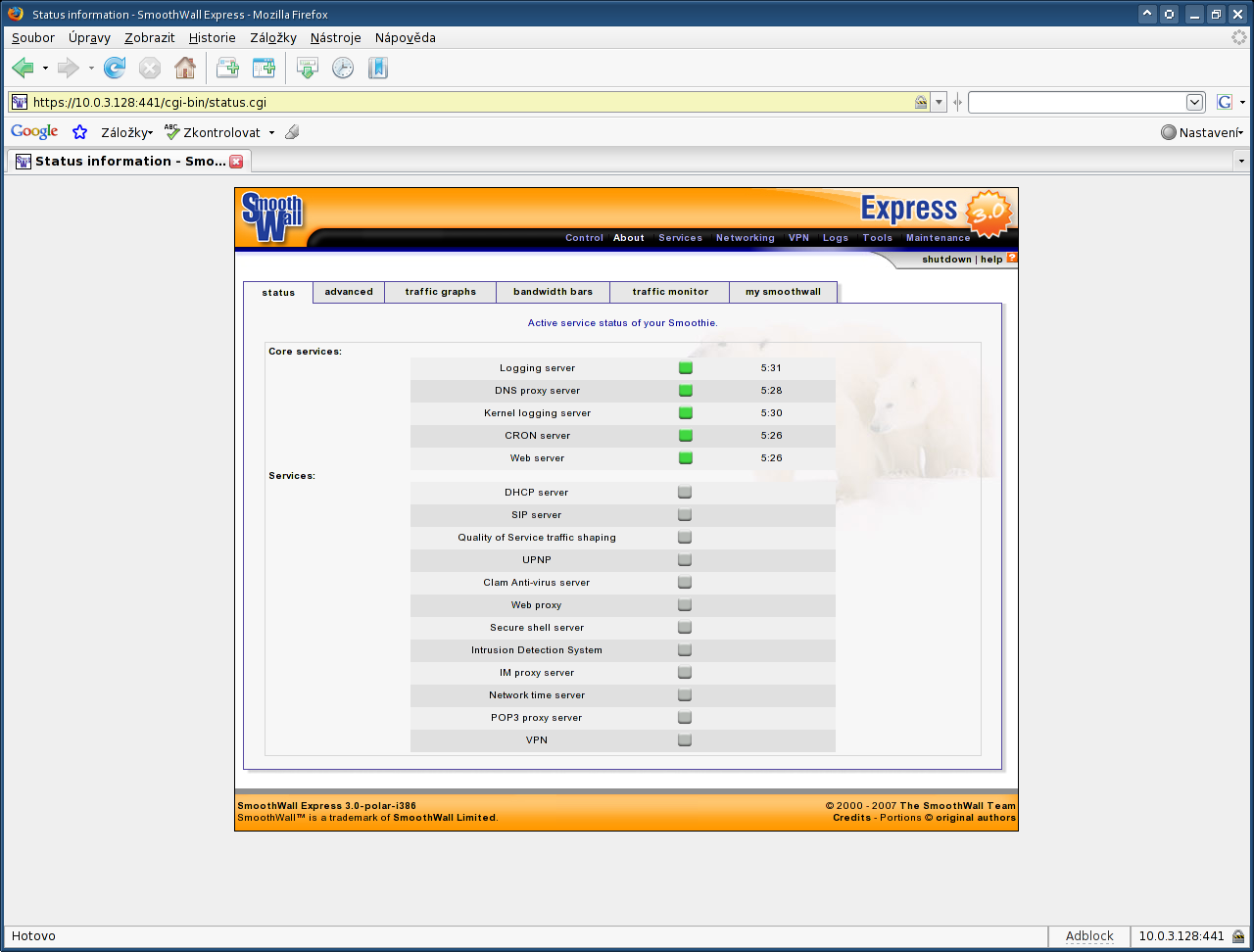This screenshot has width=1254, height=952.
Task: Click the security padlock in address bar
Action: (921, 102)
